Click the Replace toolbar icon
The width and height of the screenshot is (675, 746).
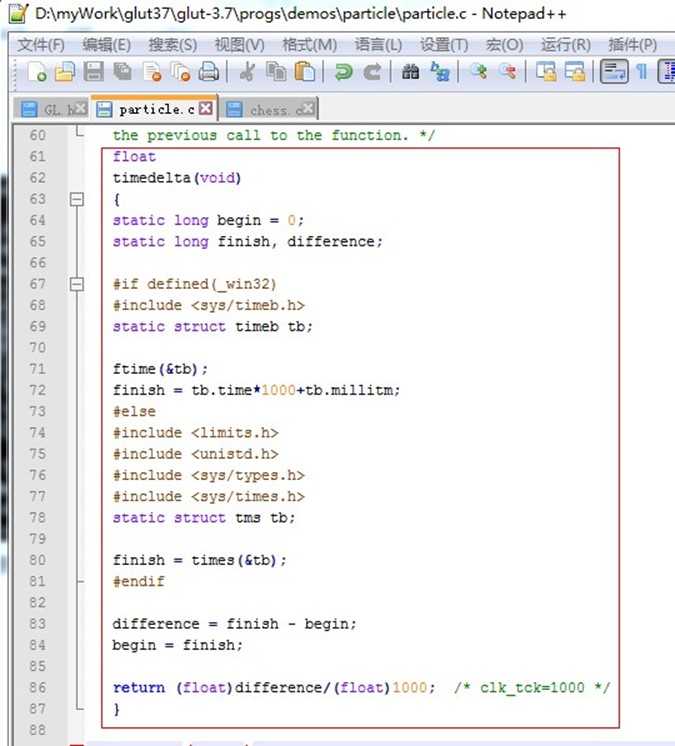(440, 72)
